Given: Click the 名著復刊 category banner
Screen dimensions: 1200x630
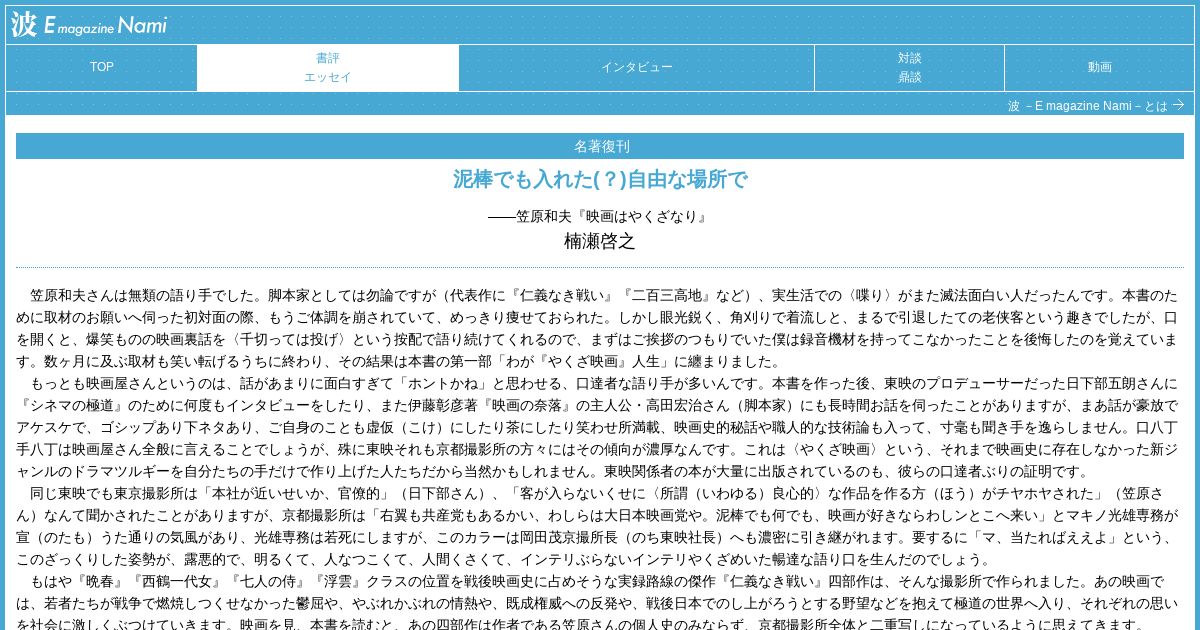Looking at the screenshot, I should [600, 146].
